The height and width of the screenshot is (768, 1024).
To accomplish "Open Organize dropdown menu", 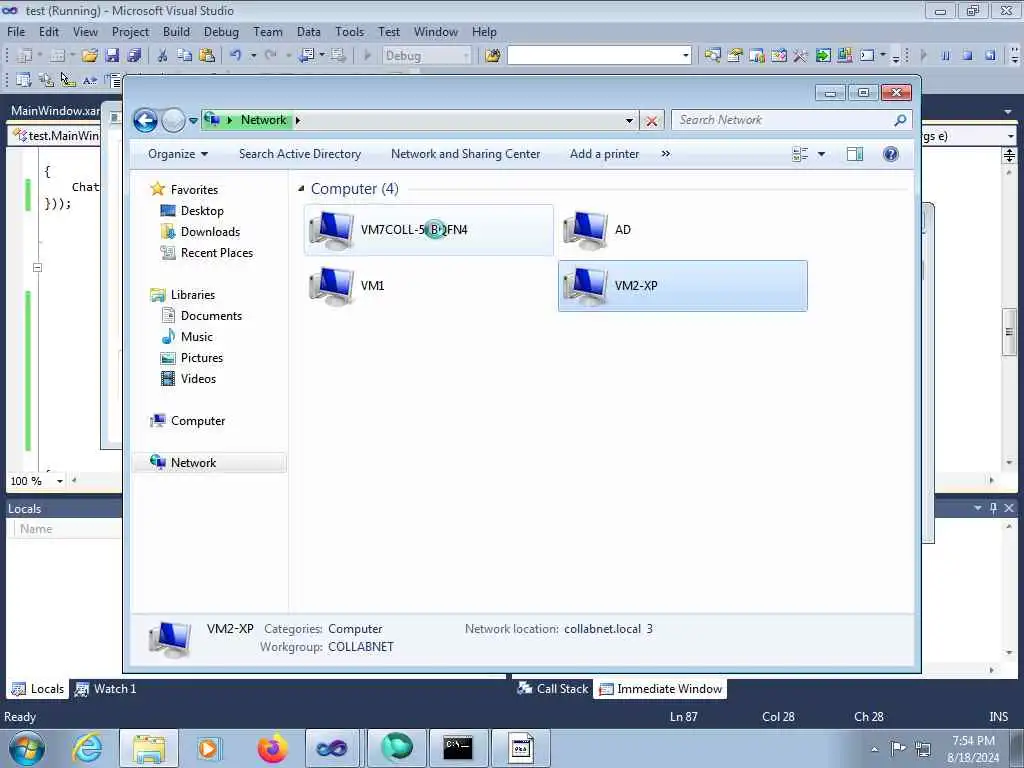I will coord(178,154).
